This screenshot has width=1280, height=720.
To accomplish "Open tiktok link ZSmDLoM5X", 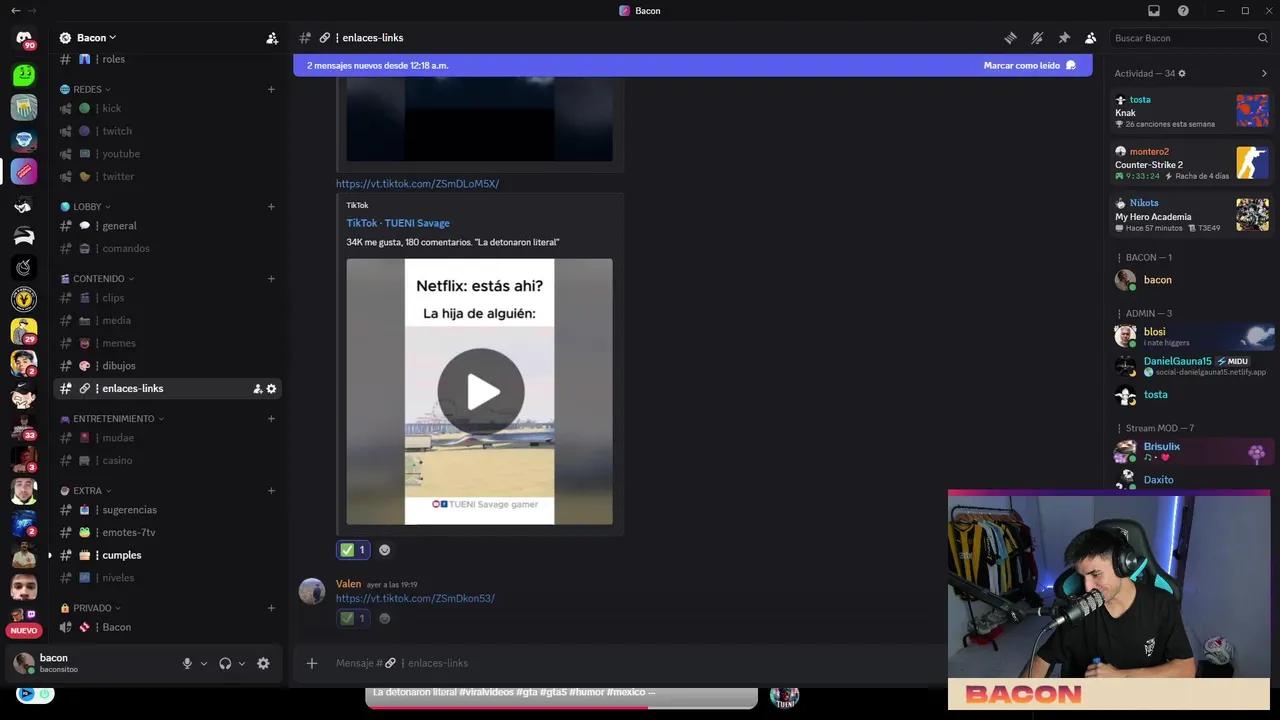I will pyautogui.click(x=417, y=184).
